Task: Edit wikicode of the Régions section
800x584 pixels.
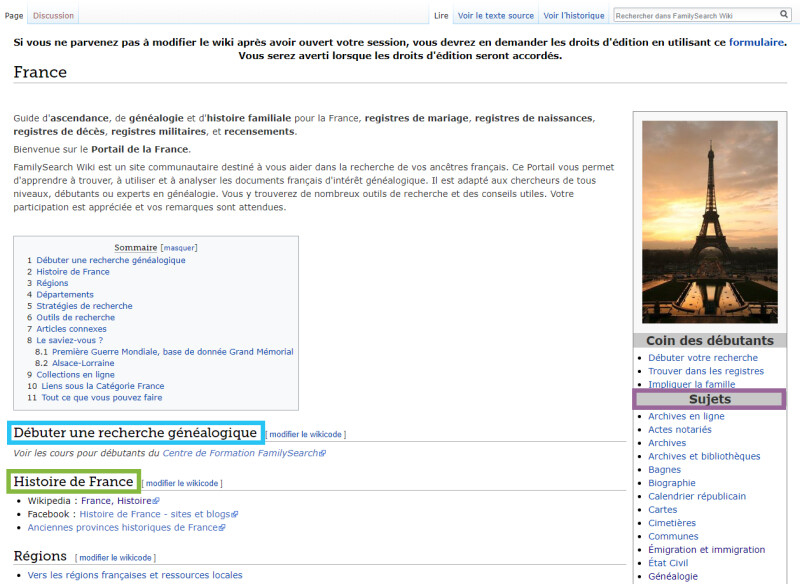Action: click(115, 558)
